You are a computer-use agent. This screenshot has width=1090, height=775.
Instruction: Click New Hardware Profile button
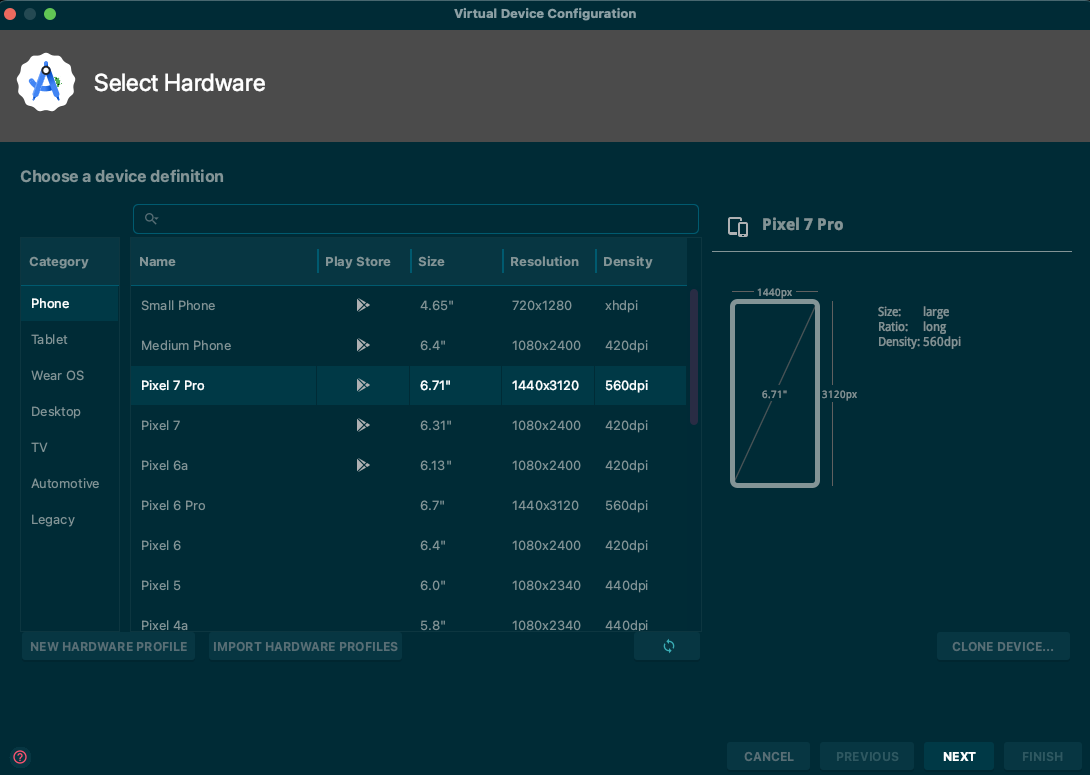[x=108, y=646]
